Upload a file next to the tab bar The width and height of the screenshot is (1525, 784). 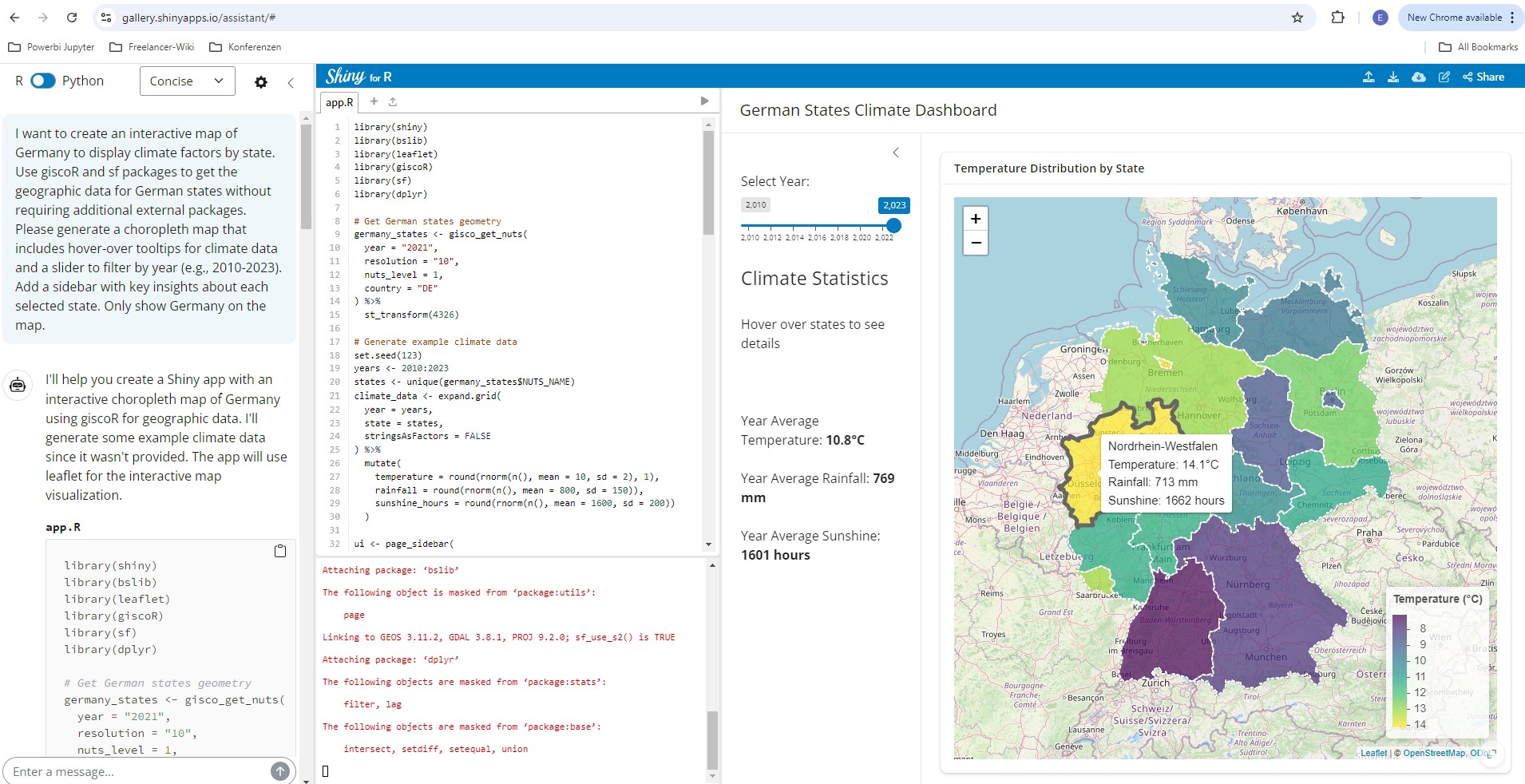pyautogui.click(x=393, y=101)
